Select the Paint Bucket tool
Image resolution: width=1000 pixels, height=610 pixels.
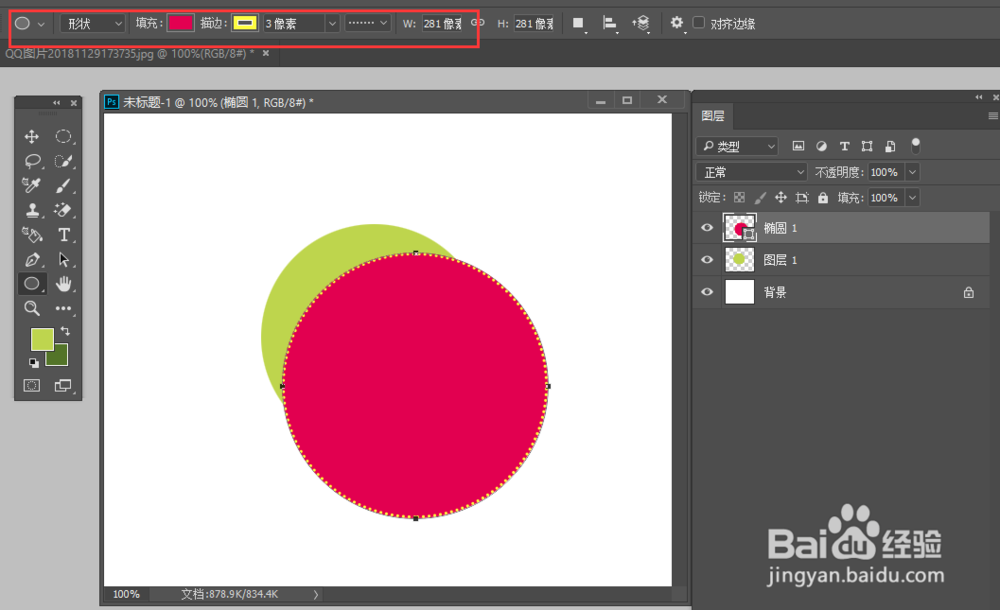[32, 235]
